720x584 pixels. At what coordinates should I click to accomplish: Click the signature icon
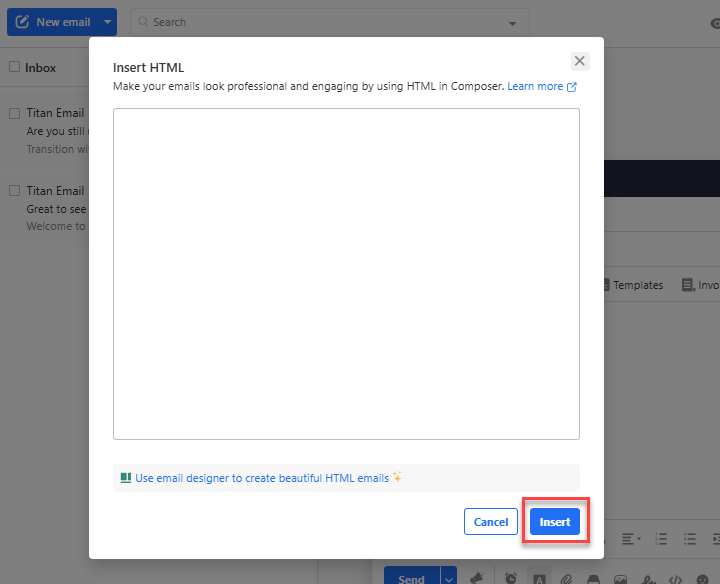[x=648, y=579]
